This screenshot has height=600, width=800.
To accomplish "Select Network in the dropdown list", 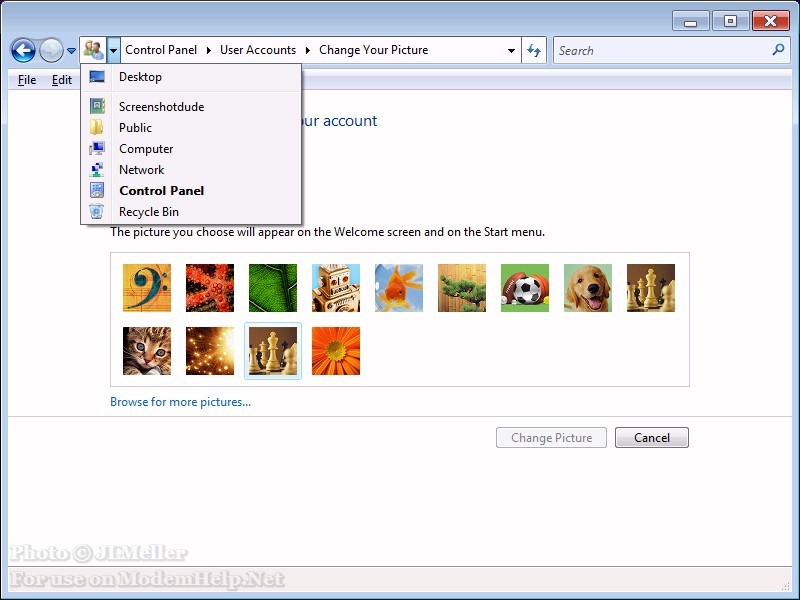I will point(191,169).
